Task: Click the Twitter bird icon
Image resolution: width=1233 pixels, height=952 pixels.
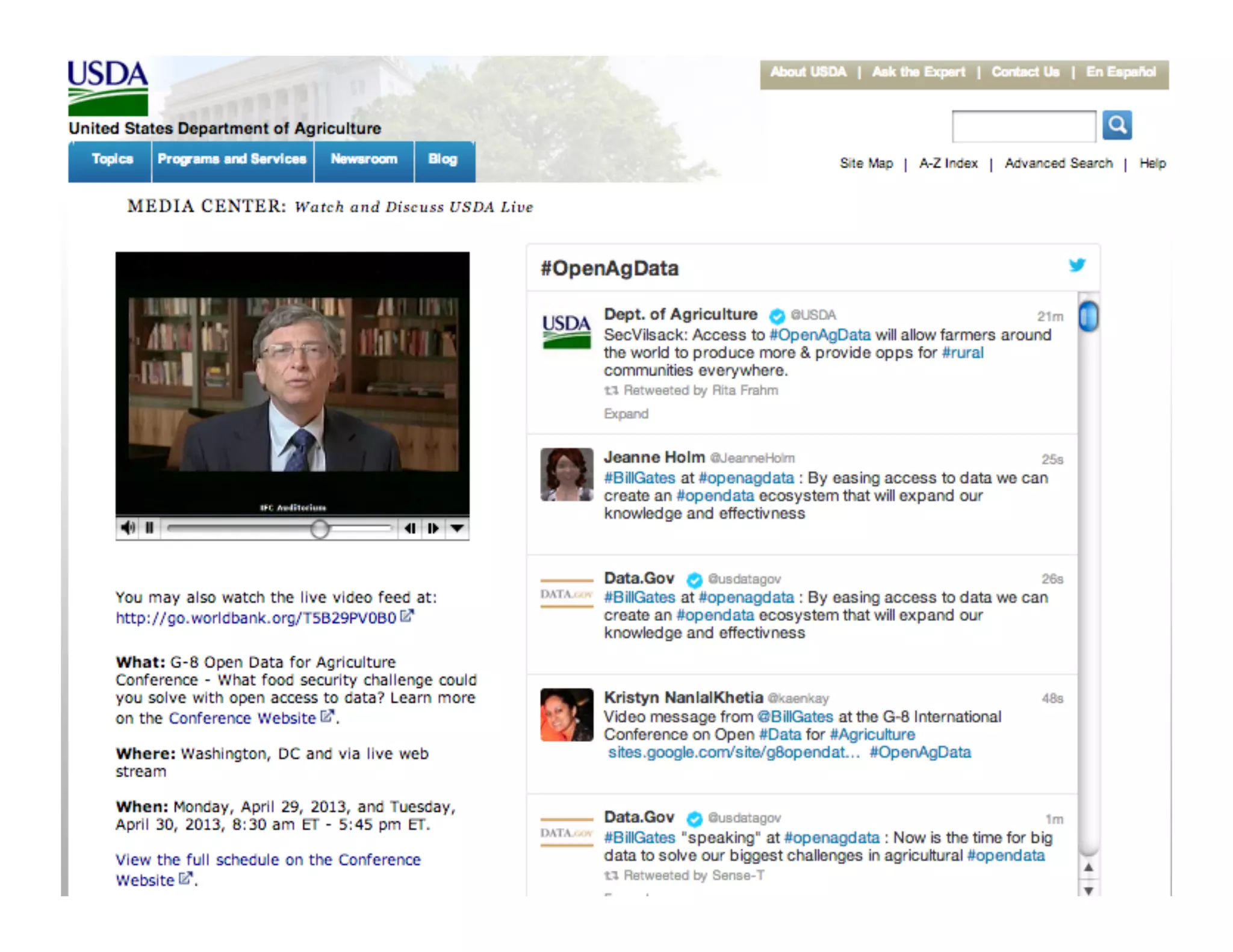Action: click(1076, 265)
